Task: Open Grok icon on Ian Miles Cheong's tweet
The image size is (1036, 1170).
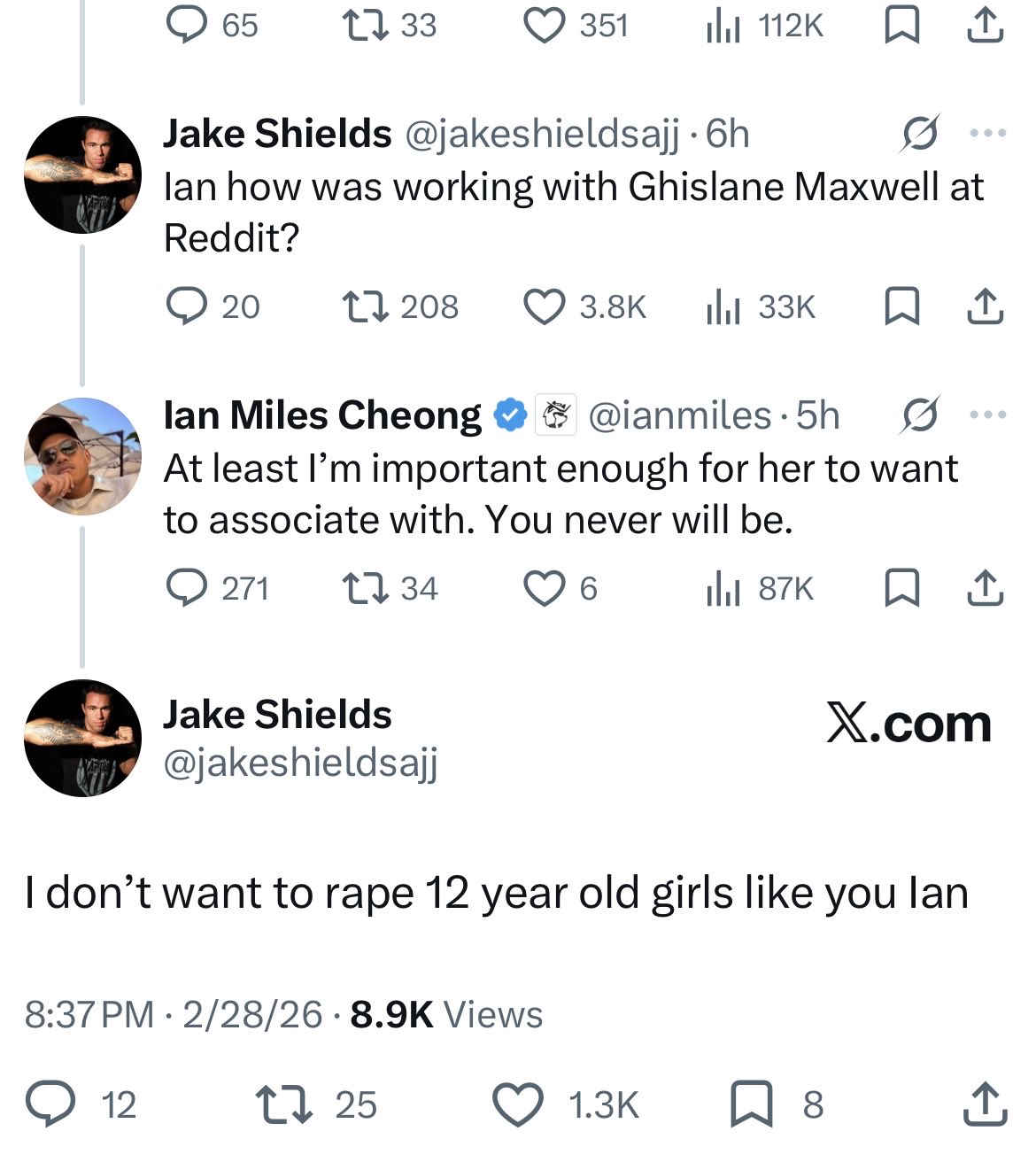Action: (x=920, y=415)
